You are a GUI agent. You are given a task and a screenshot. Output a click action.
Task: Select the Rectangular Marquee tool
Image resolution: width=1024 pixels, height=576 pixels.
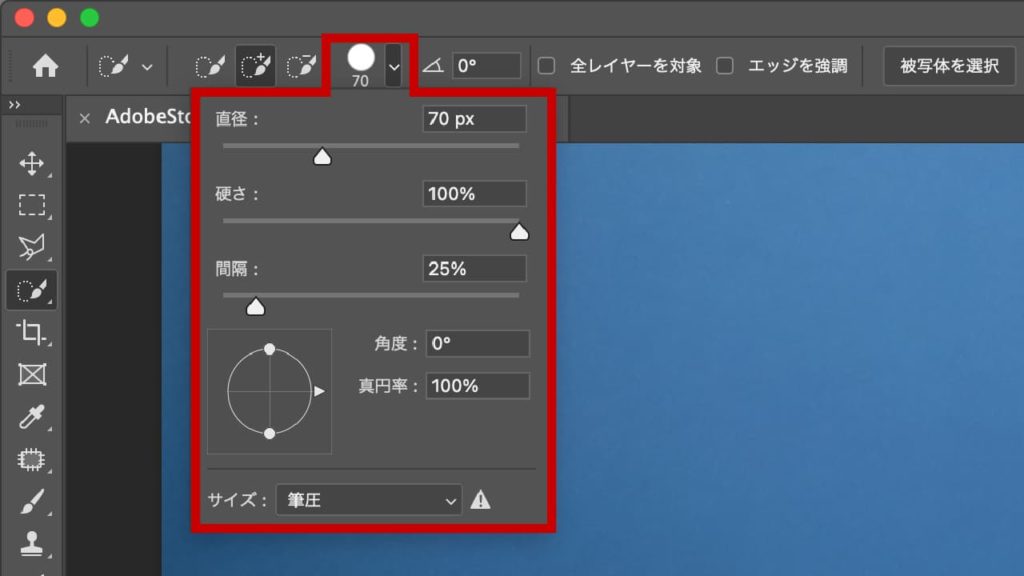pyautogui.click(x=31, y=205)
